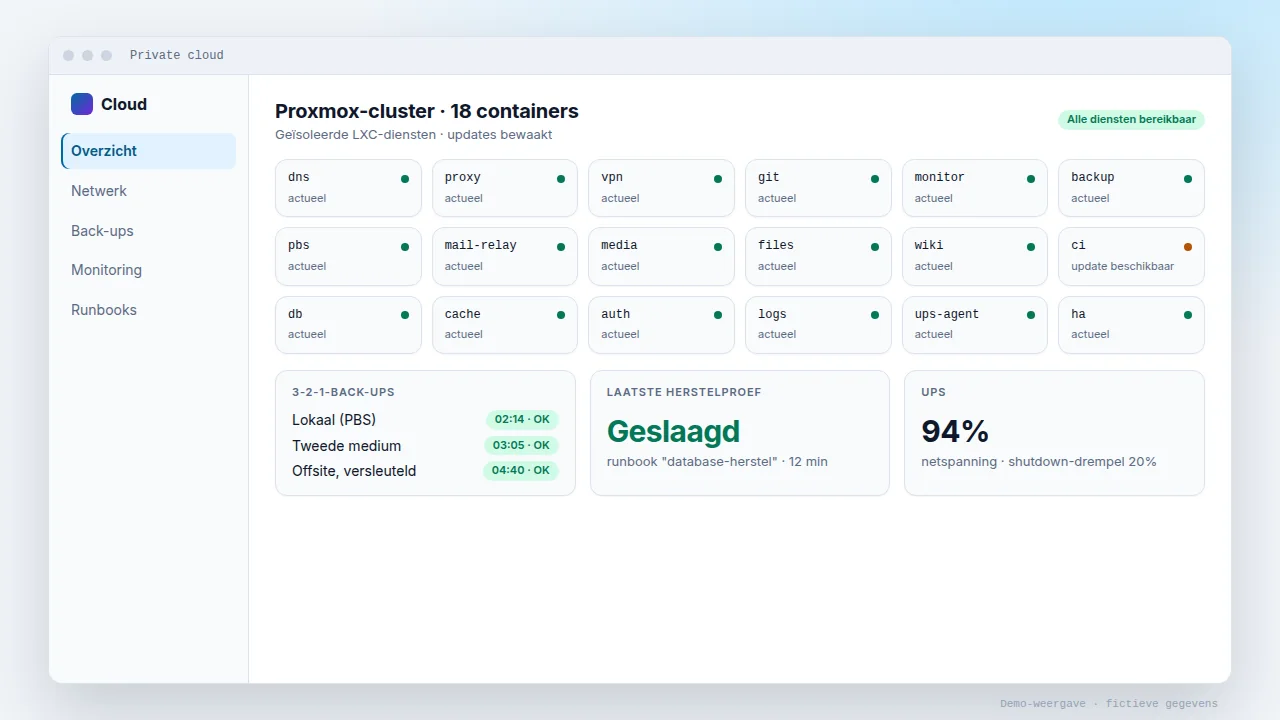
Task: Select the media container card
Action: [x=661, y=256]
